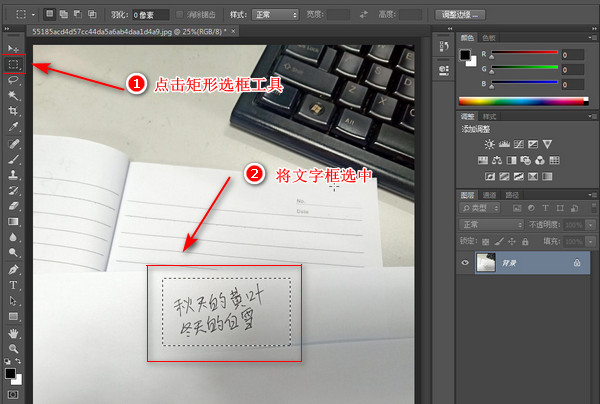Select the 图层 layers tab
This screenshot has height=404, width=600.
(x=467, y=195)
